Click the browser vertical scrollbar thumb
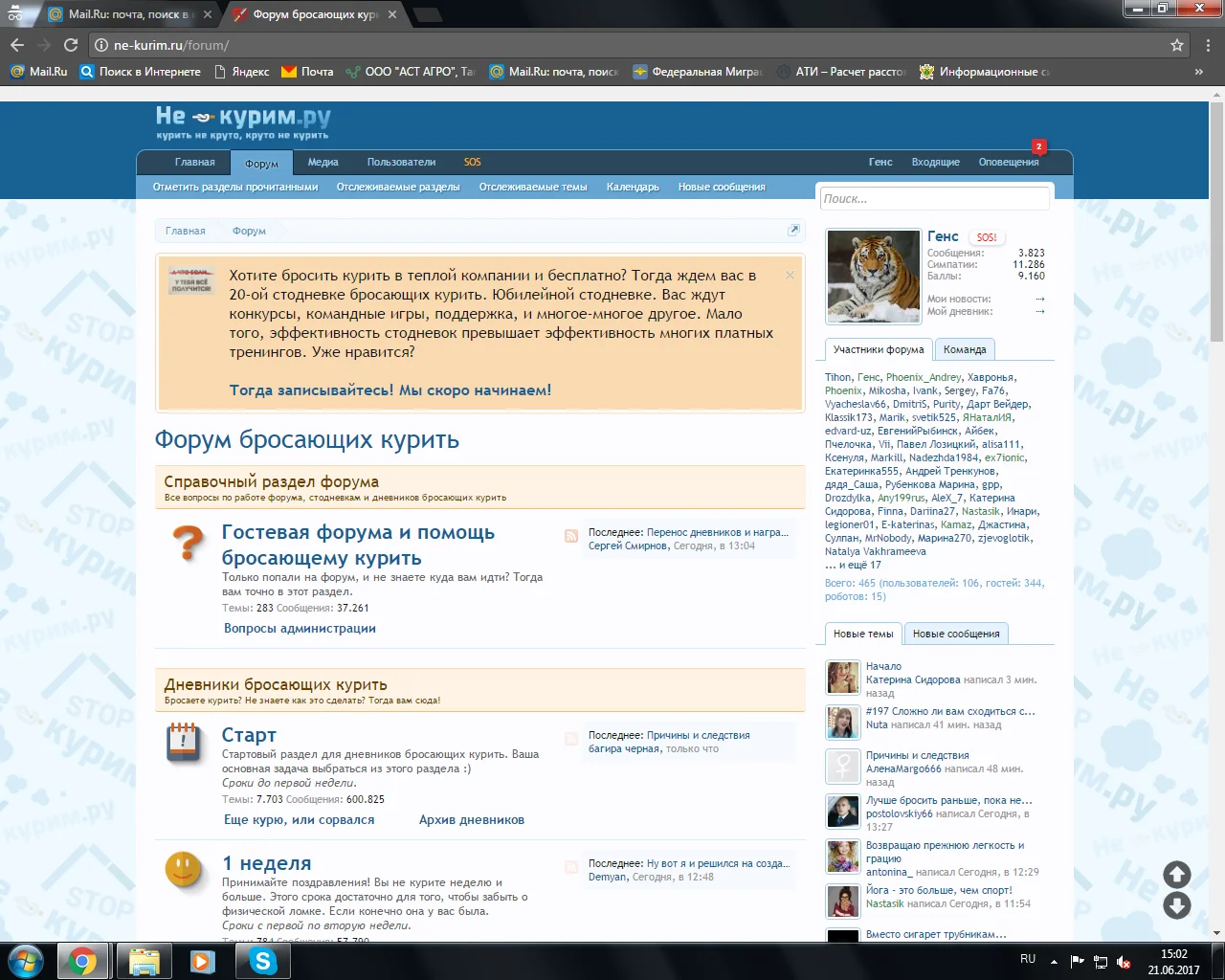1225x980 pixels. (x=1216, y=220)
